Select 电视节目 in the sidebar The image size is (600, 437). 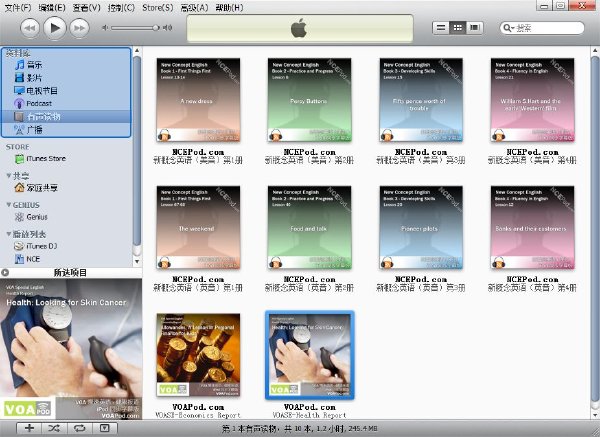pos(66,91)
